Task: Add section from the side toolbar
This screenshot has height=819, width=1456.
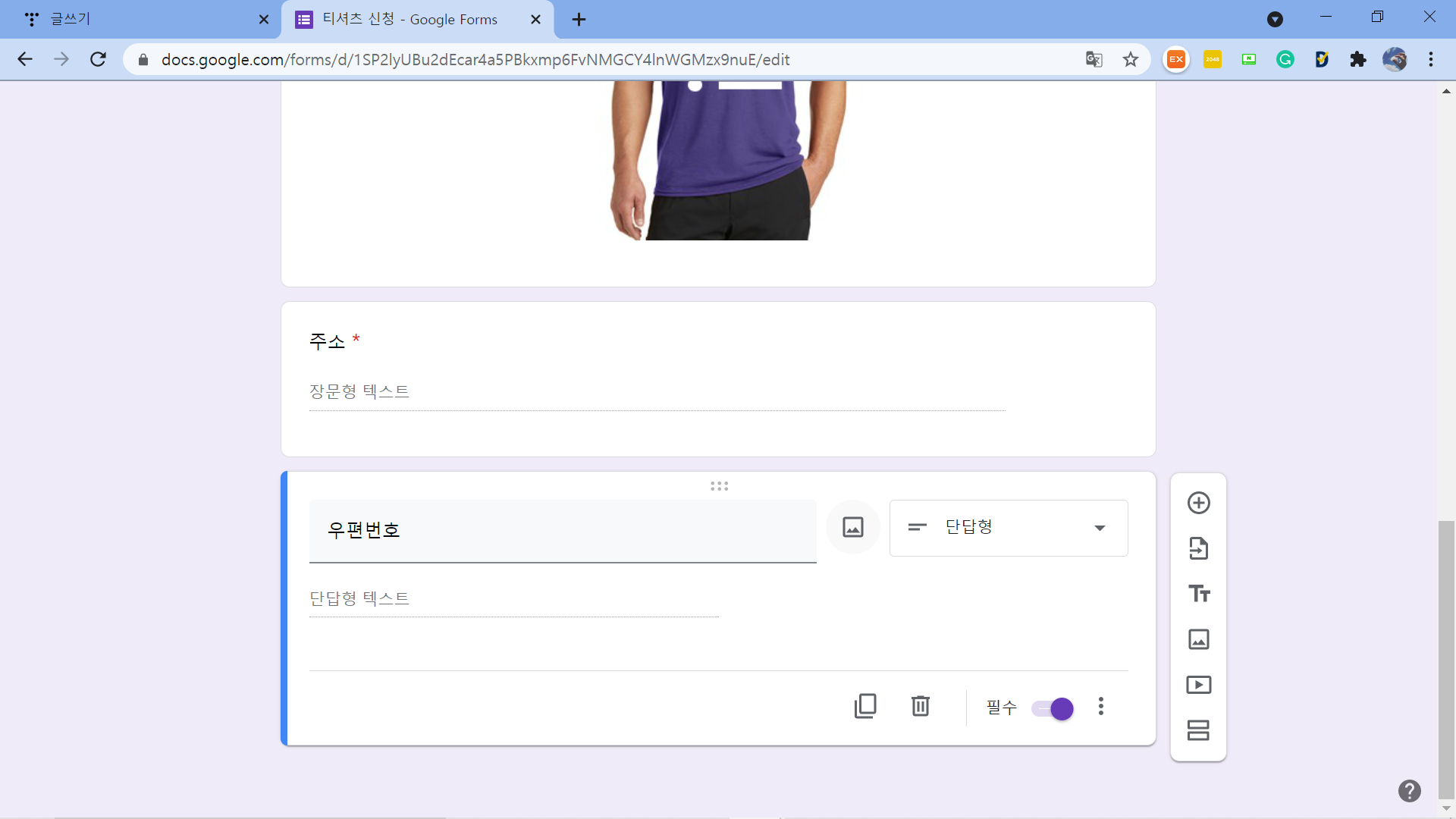Action: click(x=1198, y=730)
